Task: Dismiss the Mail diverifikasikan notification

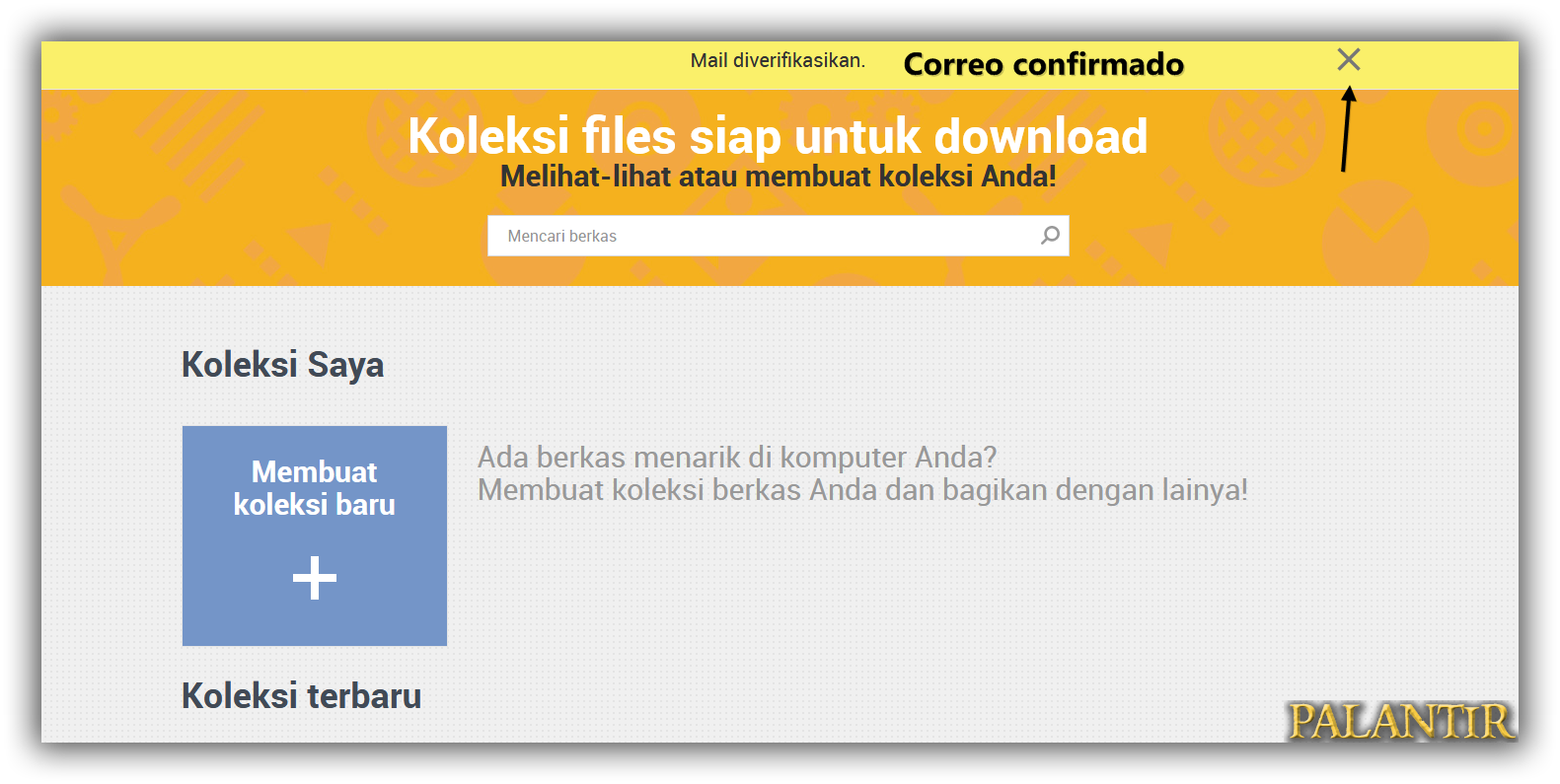Action: pos(1348,60)
